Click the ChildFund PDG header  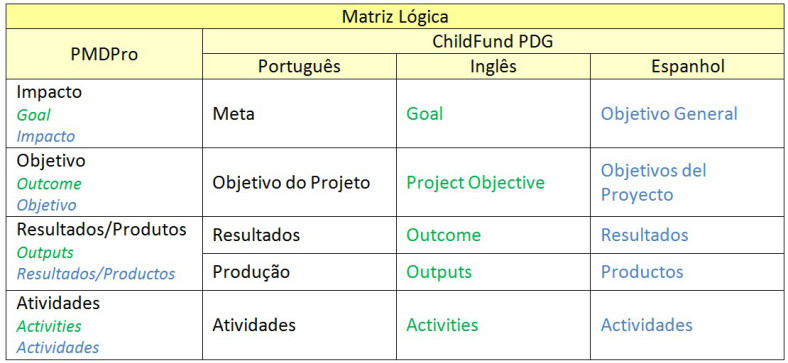click(x=493, y=41)
